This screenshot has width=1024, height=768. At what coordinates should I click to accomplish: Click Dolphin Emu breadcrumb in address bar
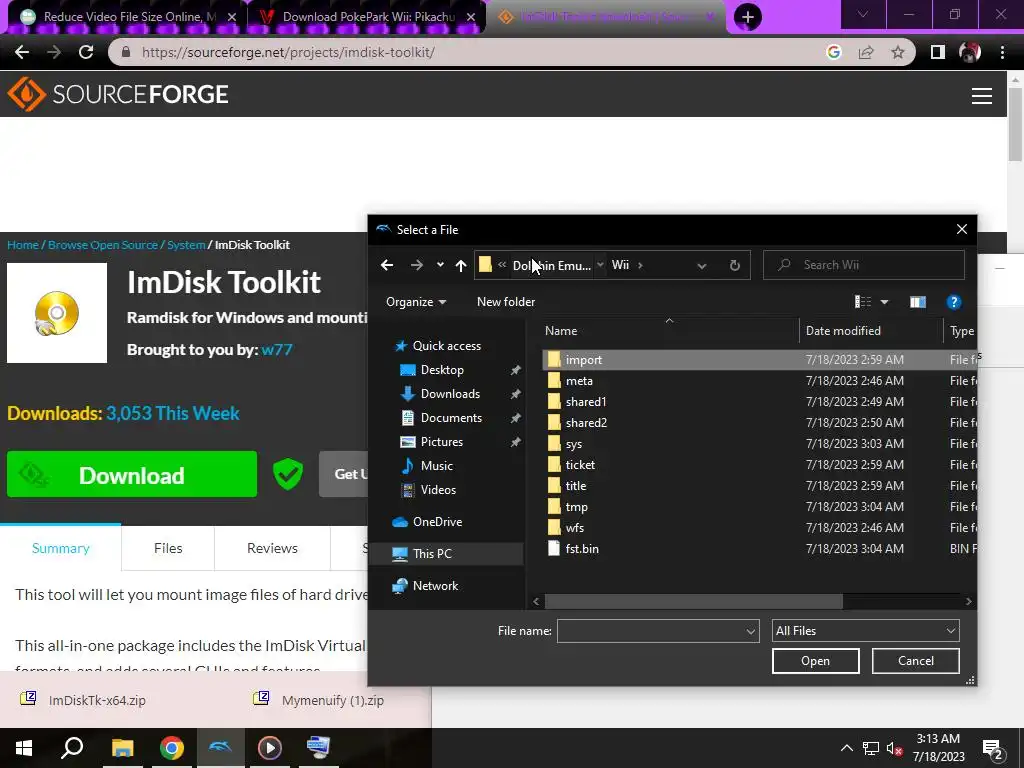552,265
